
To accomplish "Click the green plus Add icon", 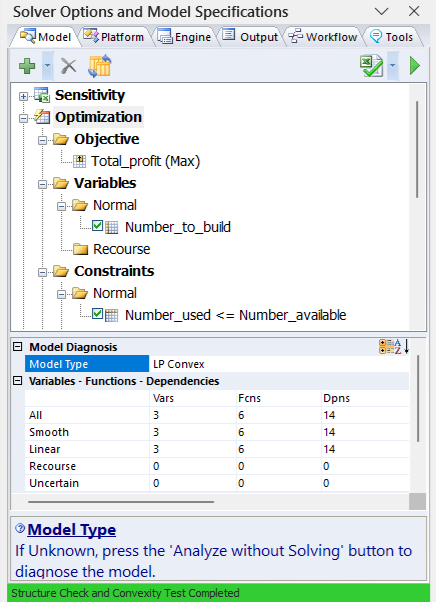I will (27, 66).
